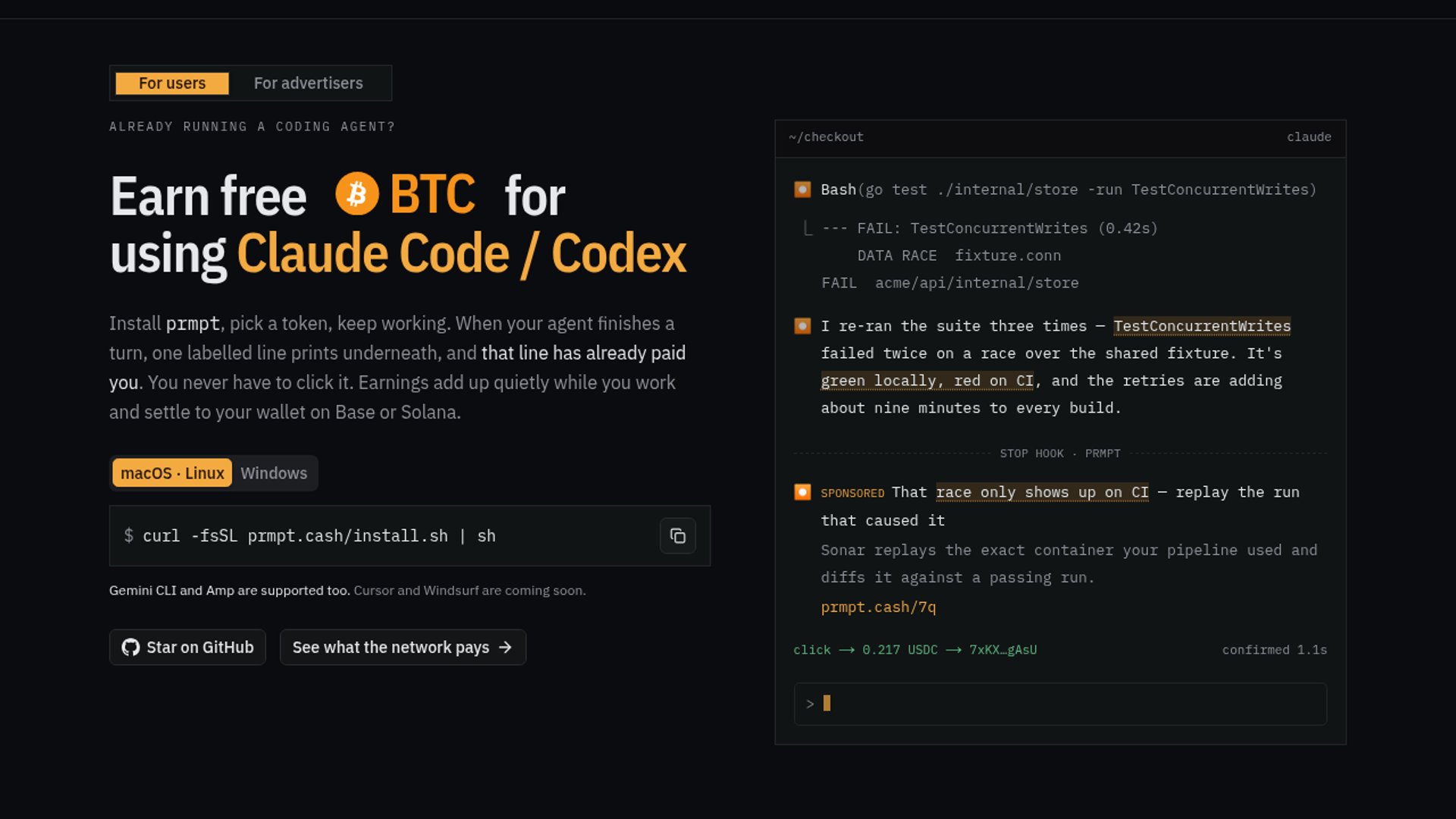Click highlighted 'race only shows up on CI'
The image size is (1456, 819).
point(1042,492)
